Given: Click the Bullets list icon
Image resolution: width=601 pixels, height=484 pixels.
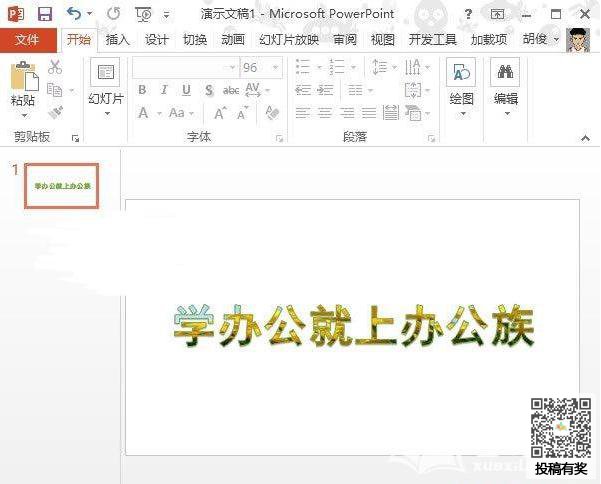Looking at the screenshot, I should pyautogui.click(x=303, y=67).
